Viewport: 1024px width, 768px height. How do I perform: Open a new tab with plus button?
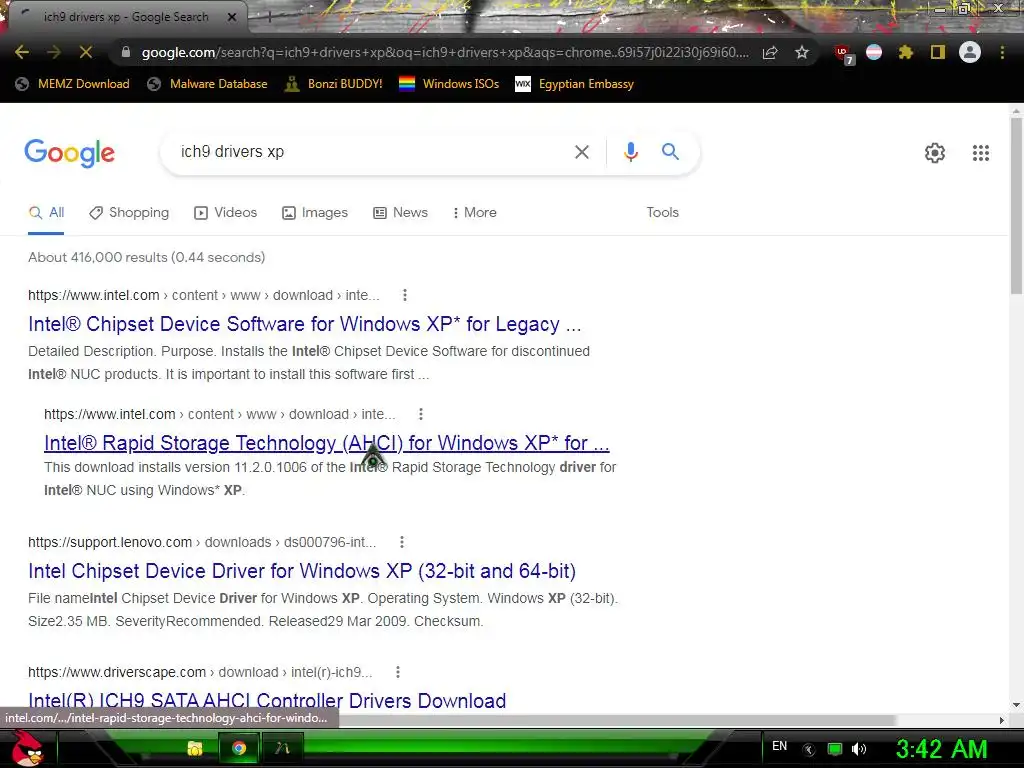coord(268,18)
